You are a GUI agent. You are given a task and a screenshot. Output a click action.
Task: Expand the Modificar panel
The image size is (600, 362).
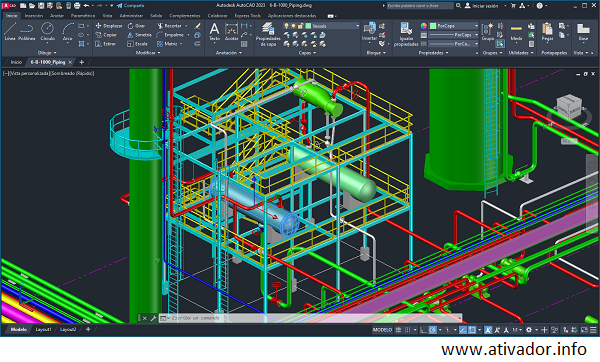pos(148,53)
